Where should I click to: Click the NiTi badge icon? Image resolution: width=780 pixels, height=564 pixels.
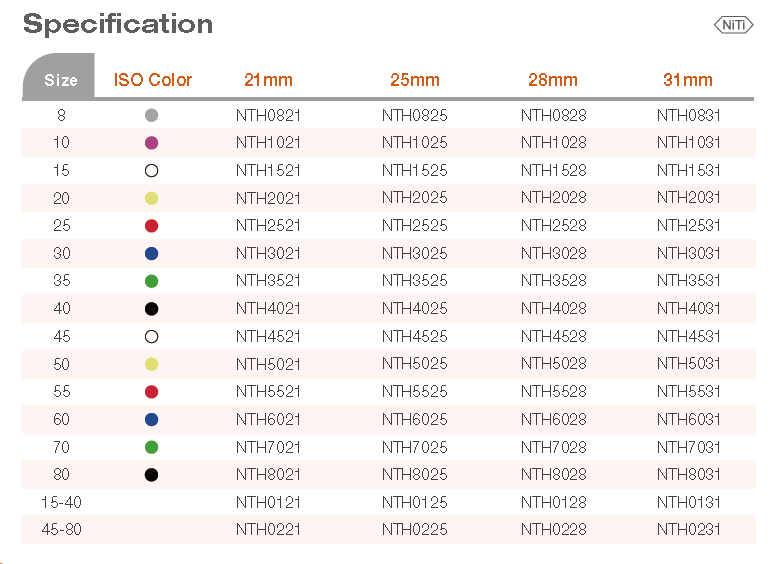(x=733, y=25)
